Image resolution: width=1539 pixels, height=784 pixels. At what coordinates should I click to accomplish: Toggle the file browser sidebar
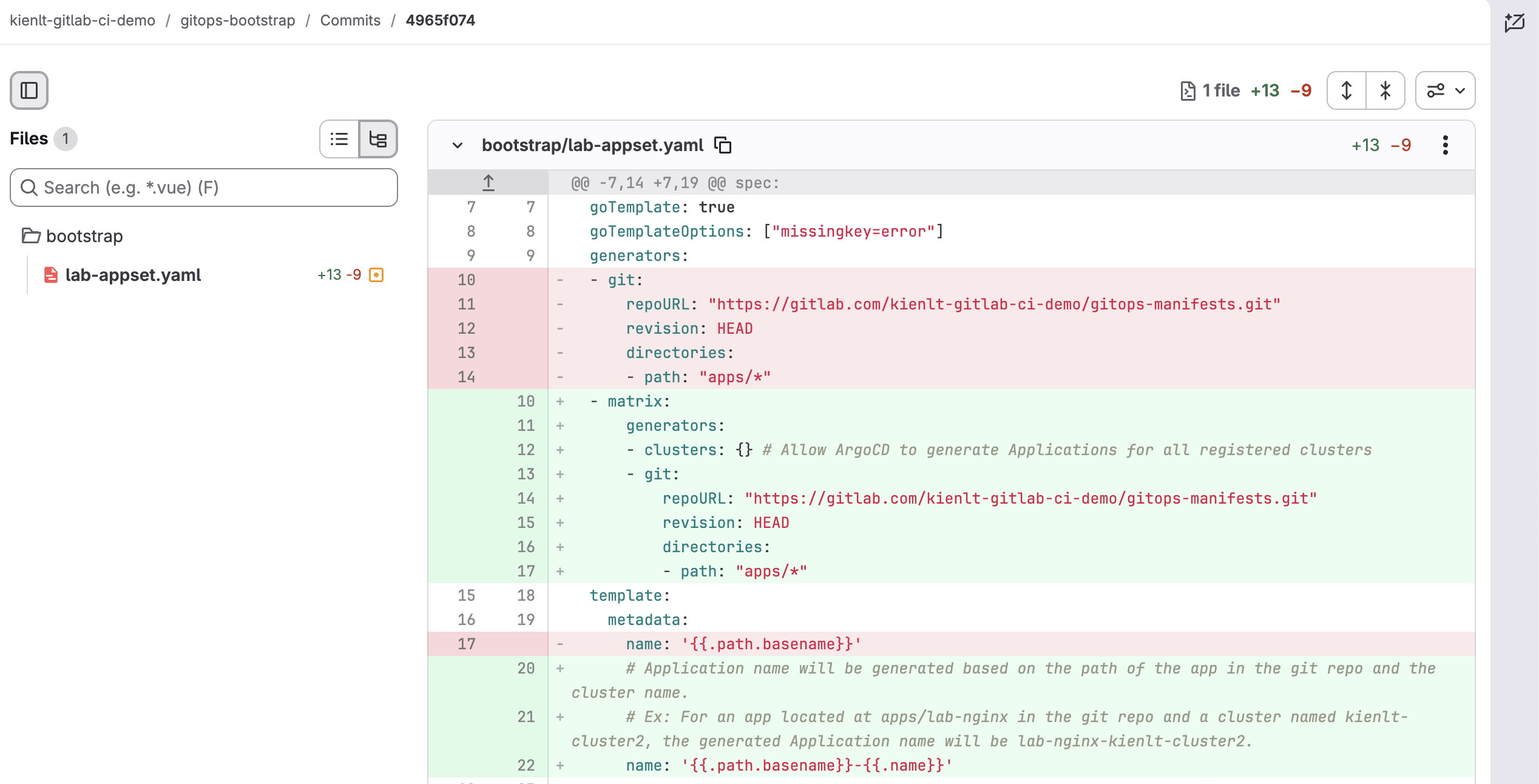pyautogui.click(x=29, y=90)
